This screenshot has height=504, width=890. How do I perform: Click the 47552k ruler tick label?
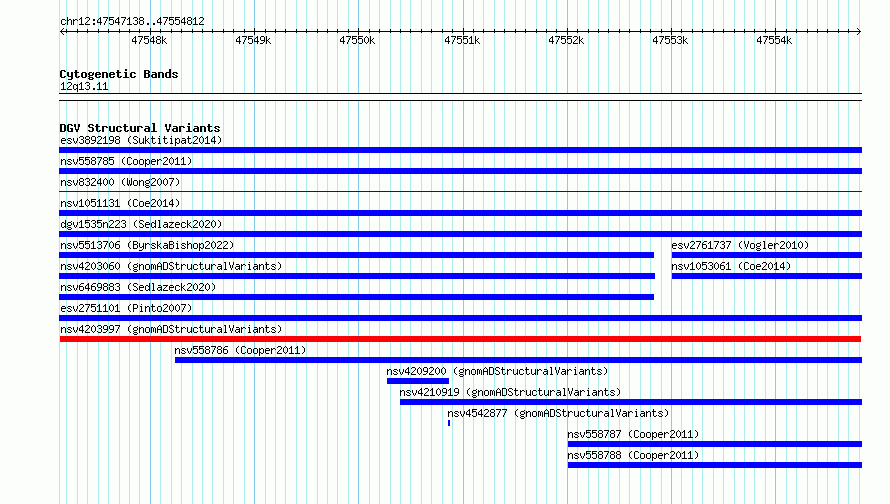coord(566,40)
